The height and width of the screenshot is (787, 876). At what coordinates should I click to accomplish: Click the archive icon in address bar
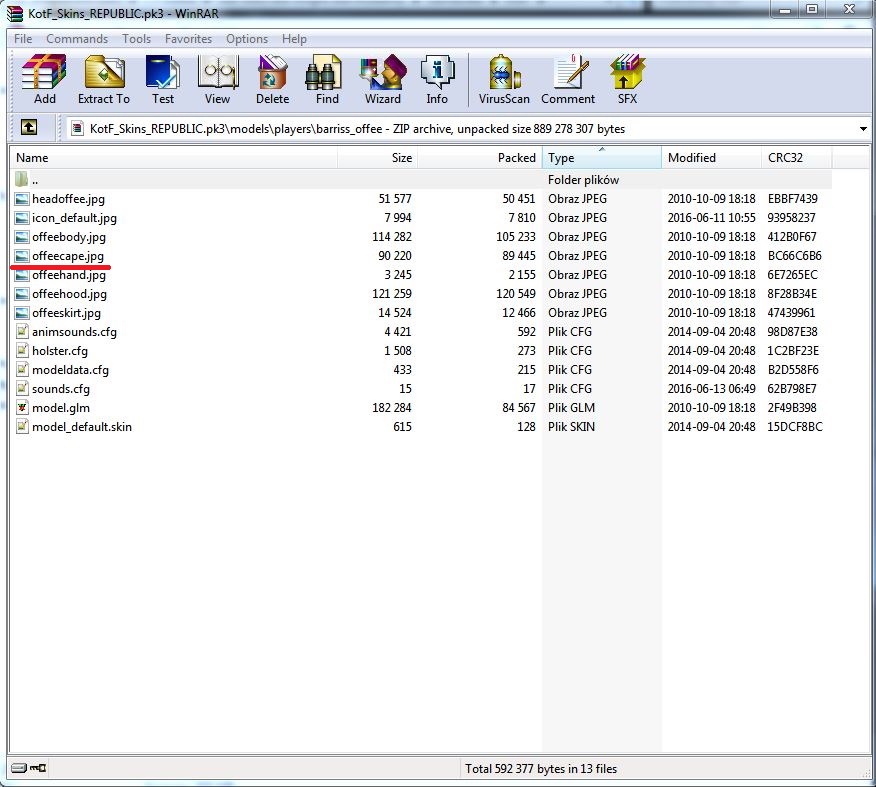[x=77, y=128]
